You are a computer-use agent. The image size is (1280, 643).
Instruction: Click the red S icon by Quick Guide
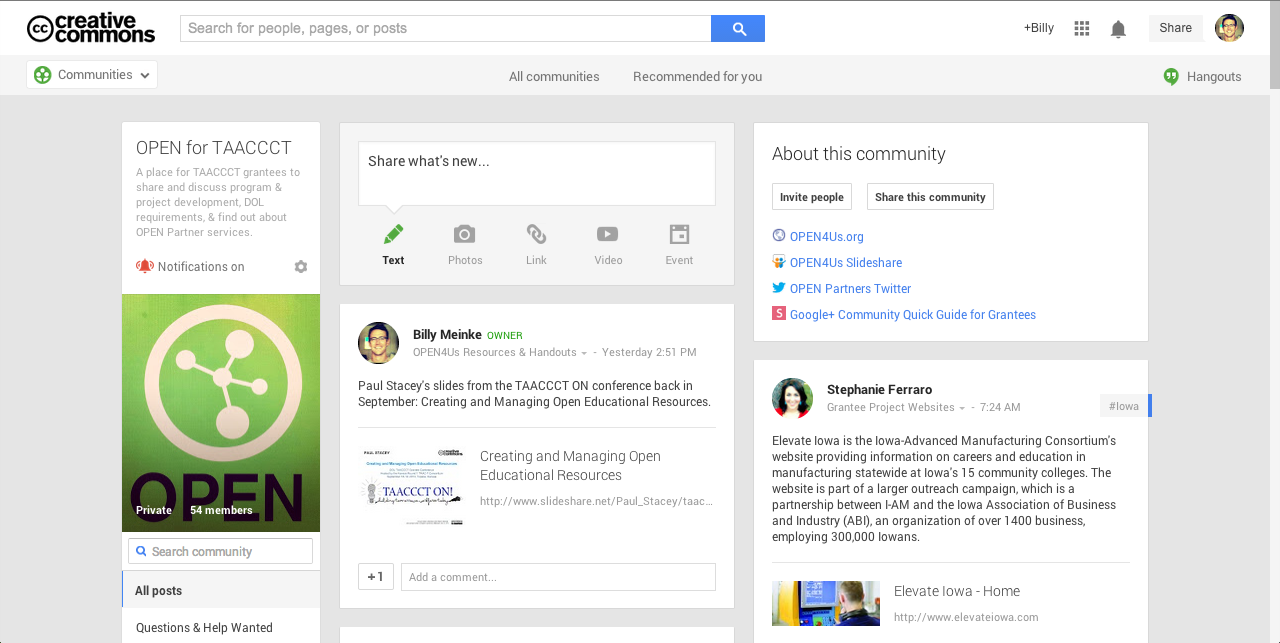tap(779, 313)
